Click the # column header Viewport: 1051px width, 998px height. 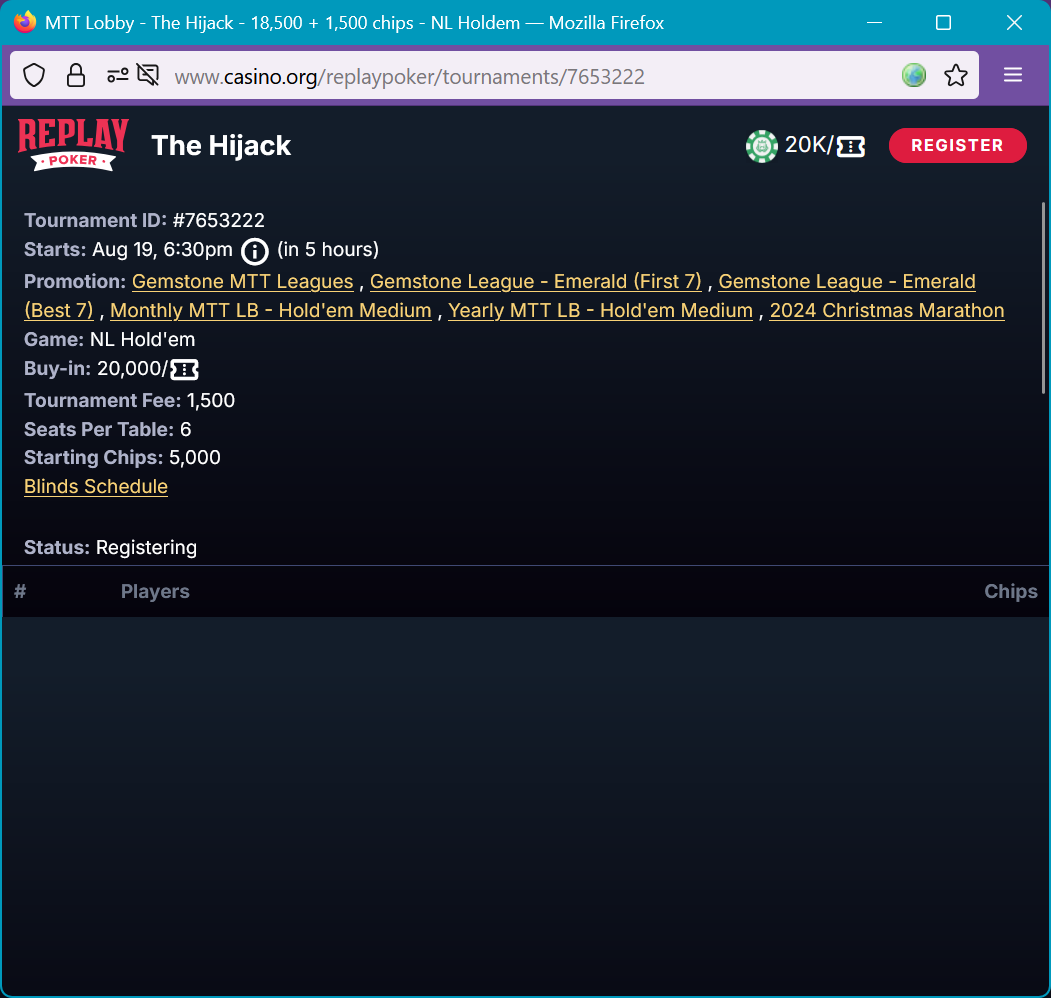[20, 591]
